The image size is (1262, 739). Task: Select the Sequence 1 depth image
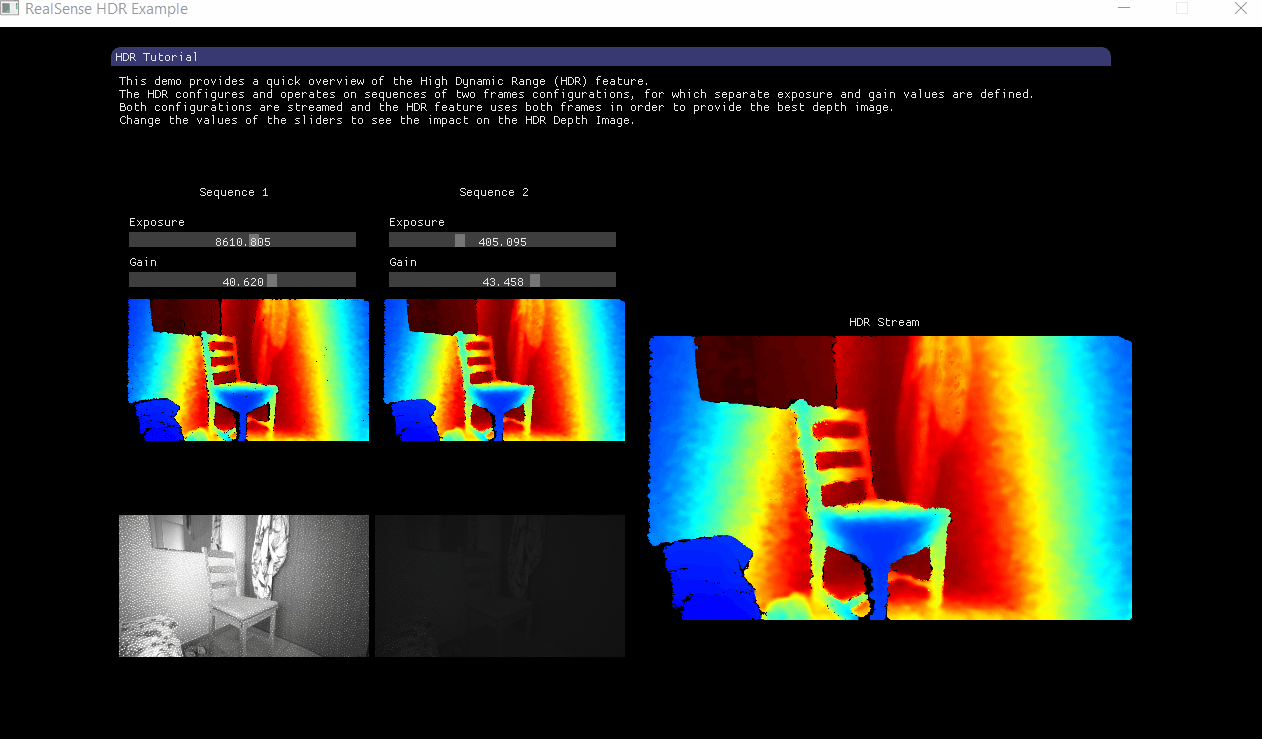click(x=249, y=370)
